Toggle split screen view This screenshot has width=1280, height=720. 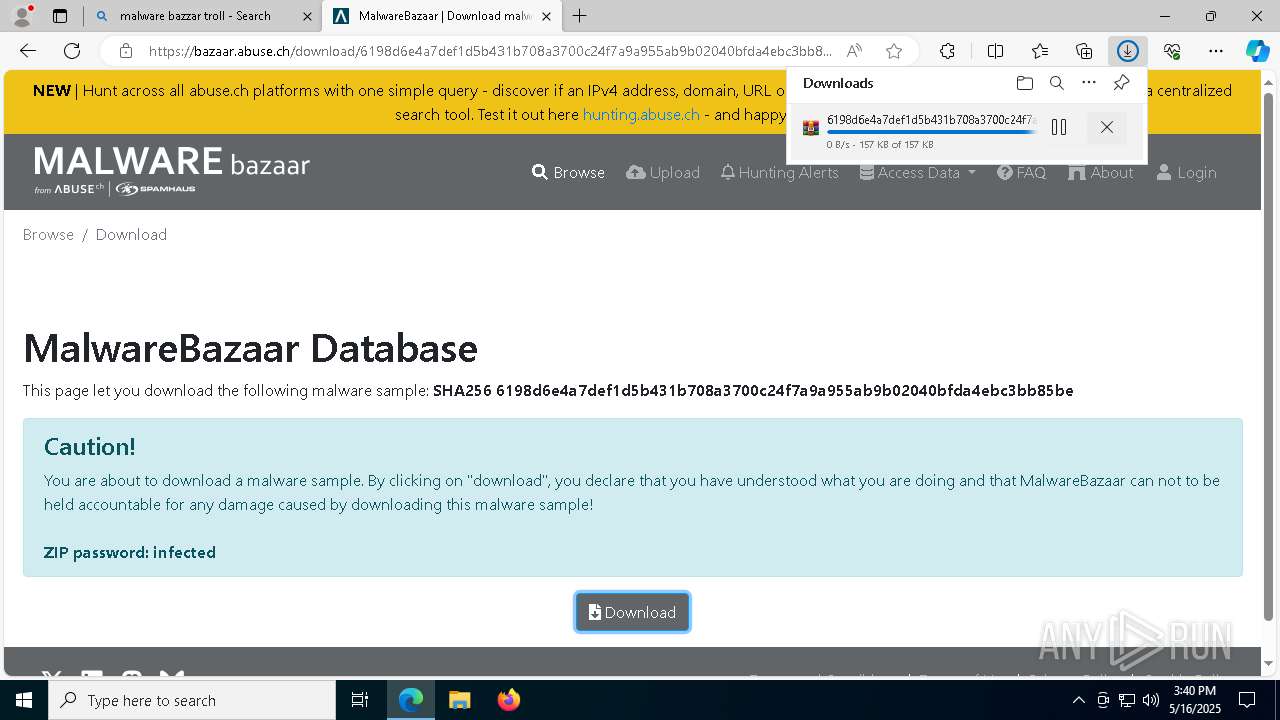click(x=995, y=51)
